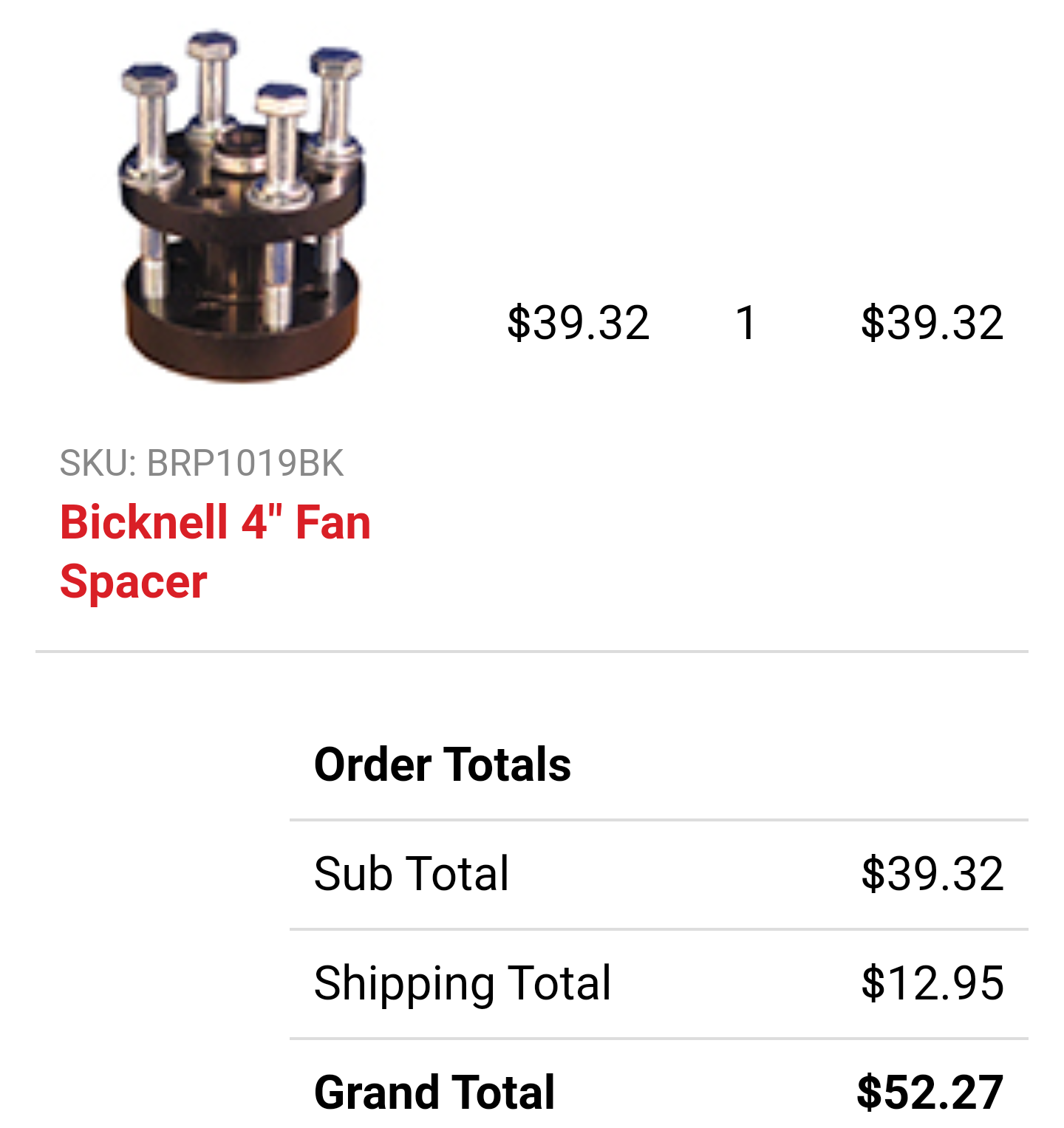
Task: Click the Order Totals heading
Action: click(442, 764)
